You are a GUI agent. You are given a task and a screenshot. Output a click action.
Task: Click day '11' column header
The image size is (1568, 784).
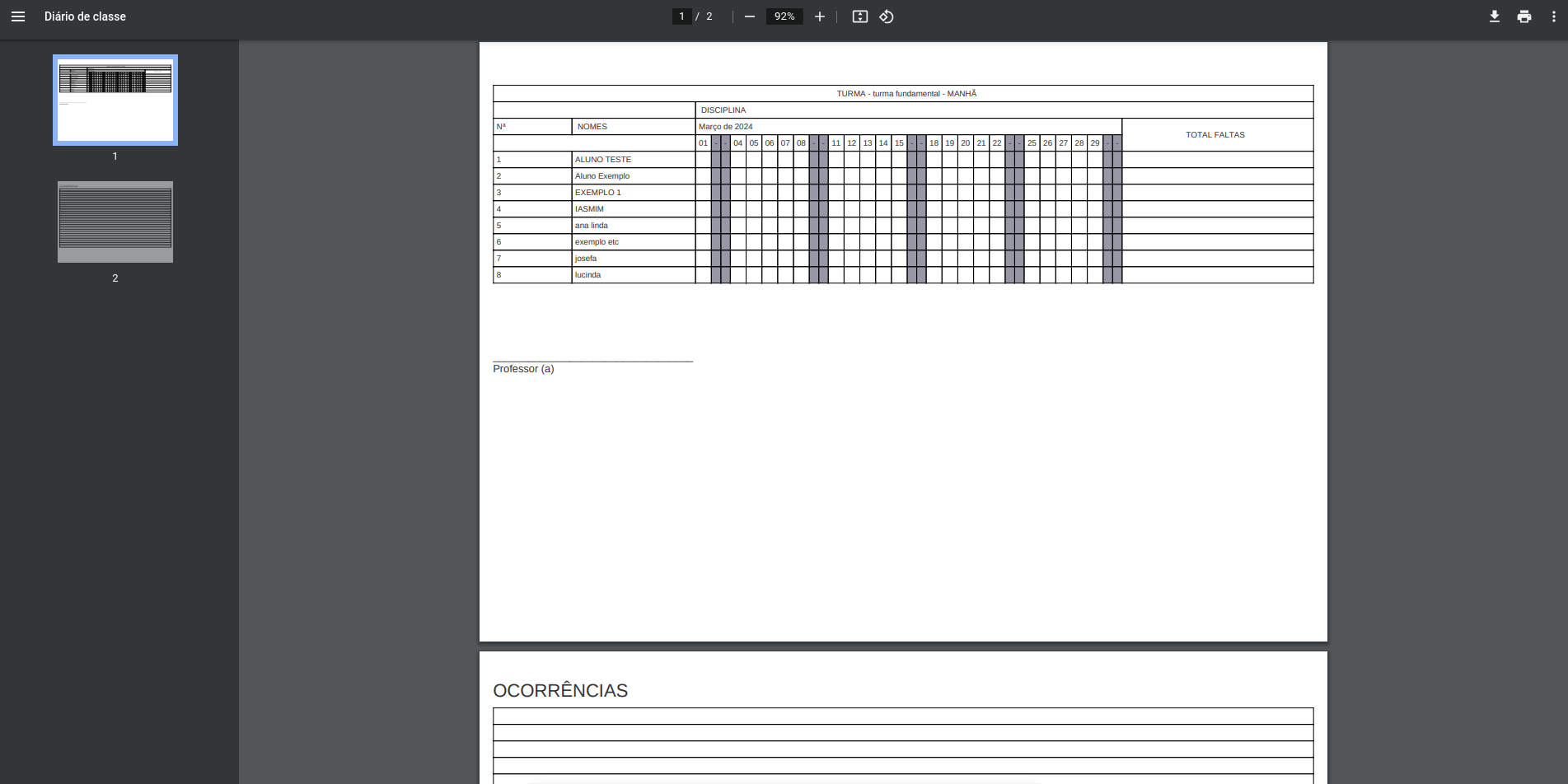[835, 143]
